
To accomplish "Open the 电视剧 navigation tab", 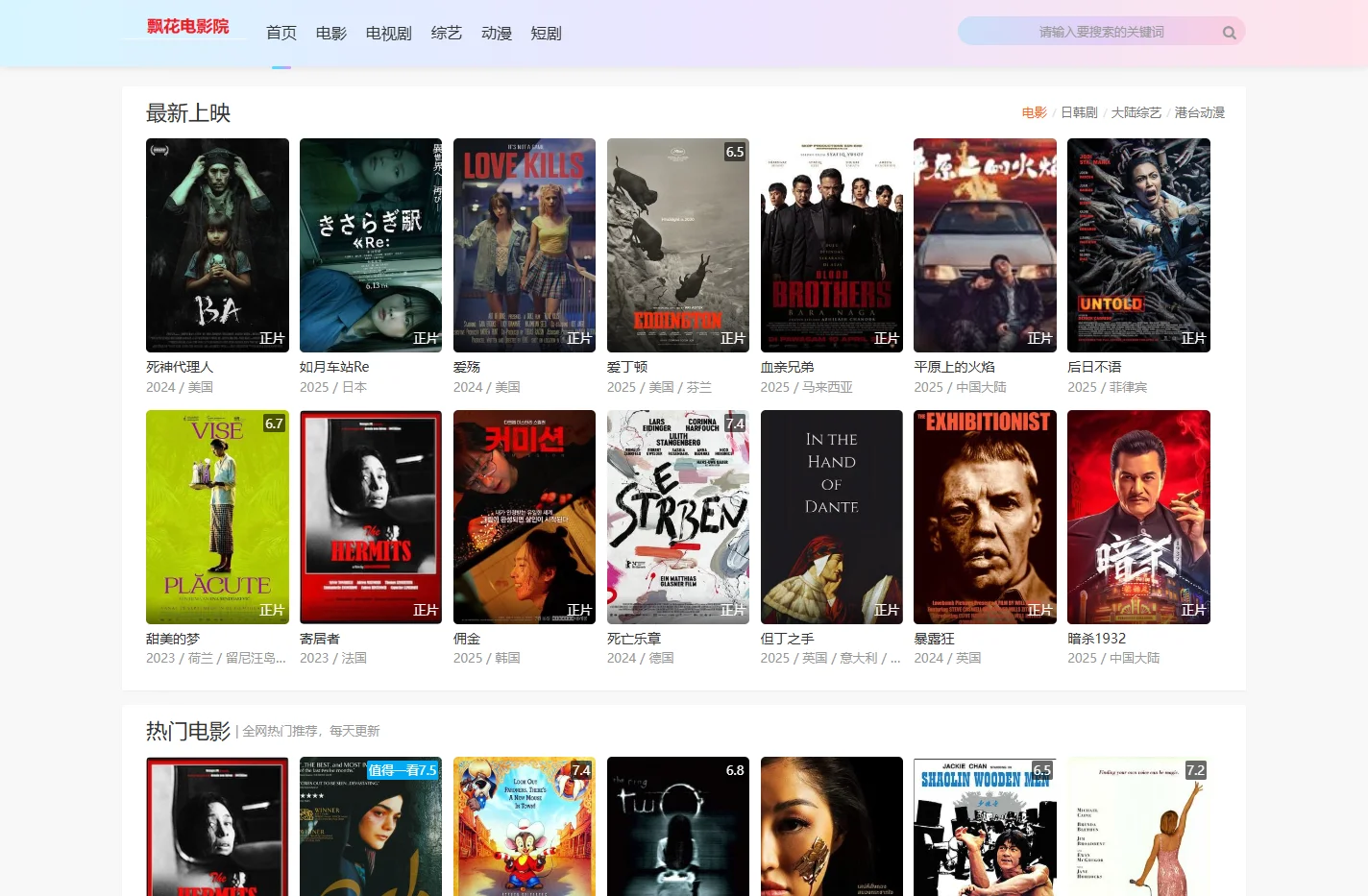I will tap(389, 34).
